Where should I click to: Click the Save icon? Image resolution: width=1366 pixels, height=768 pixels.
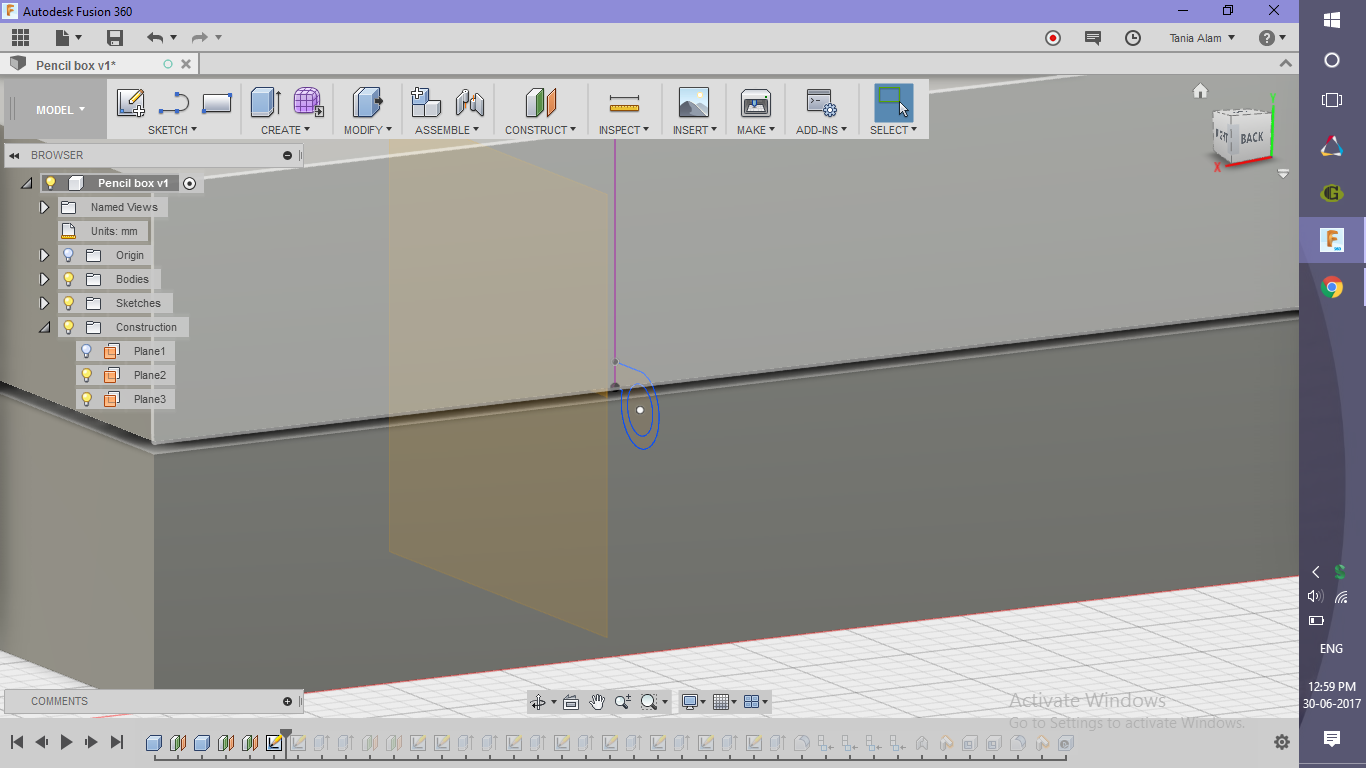point(115,38)
